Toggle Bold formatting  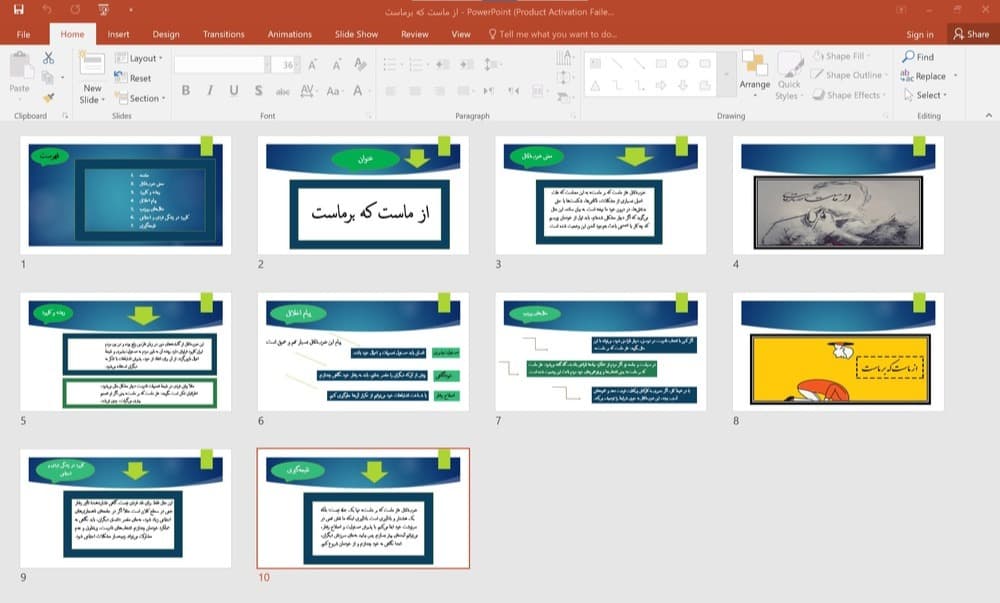(186, 91)
